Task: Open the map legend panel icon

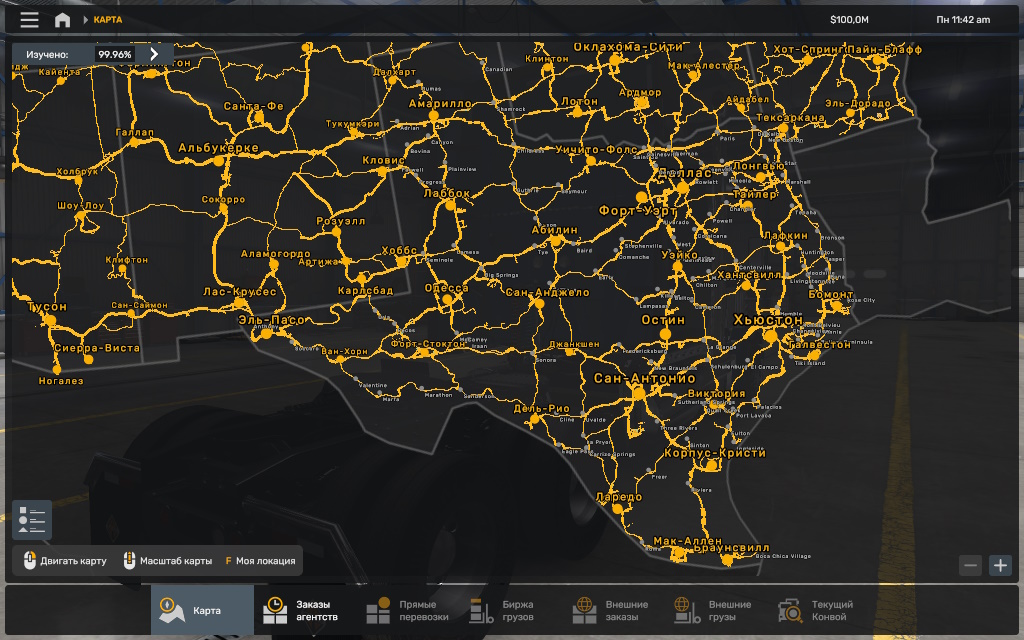Action: tap(32, 520)
